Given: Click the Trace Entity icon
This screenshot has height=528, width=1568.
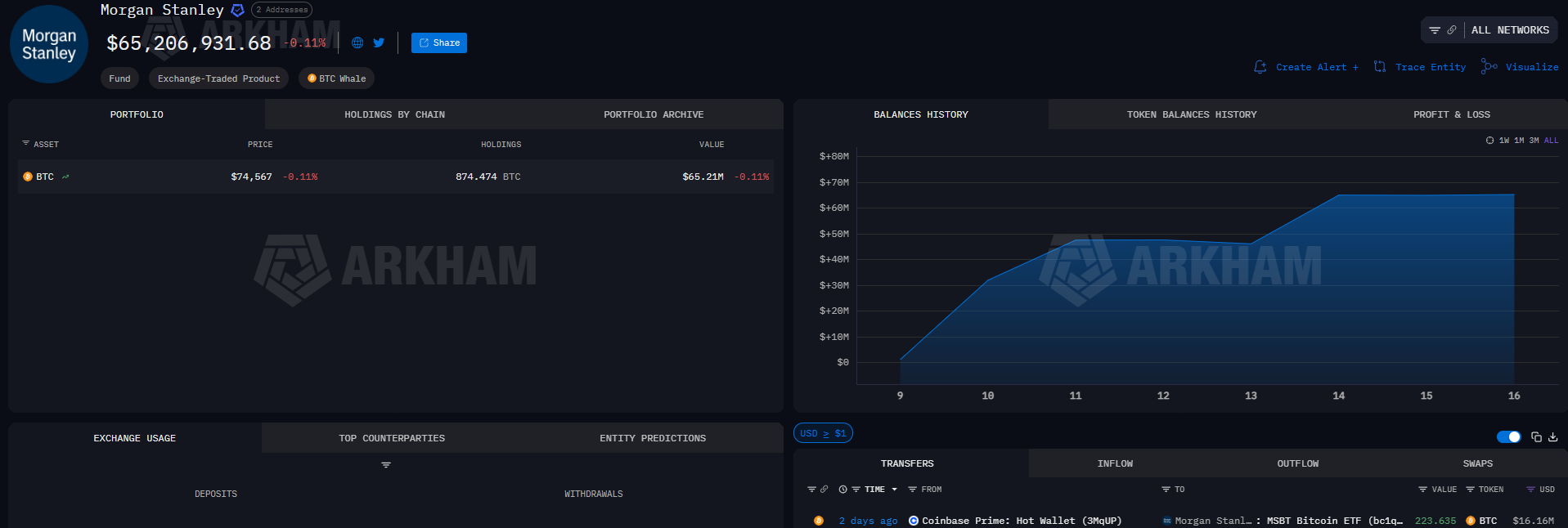Looking at the screenshot, I should 1380,67.
